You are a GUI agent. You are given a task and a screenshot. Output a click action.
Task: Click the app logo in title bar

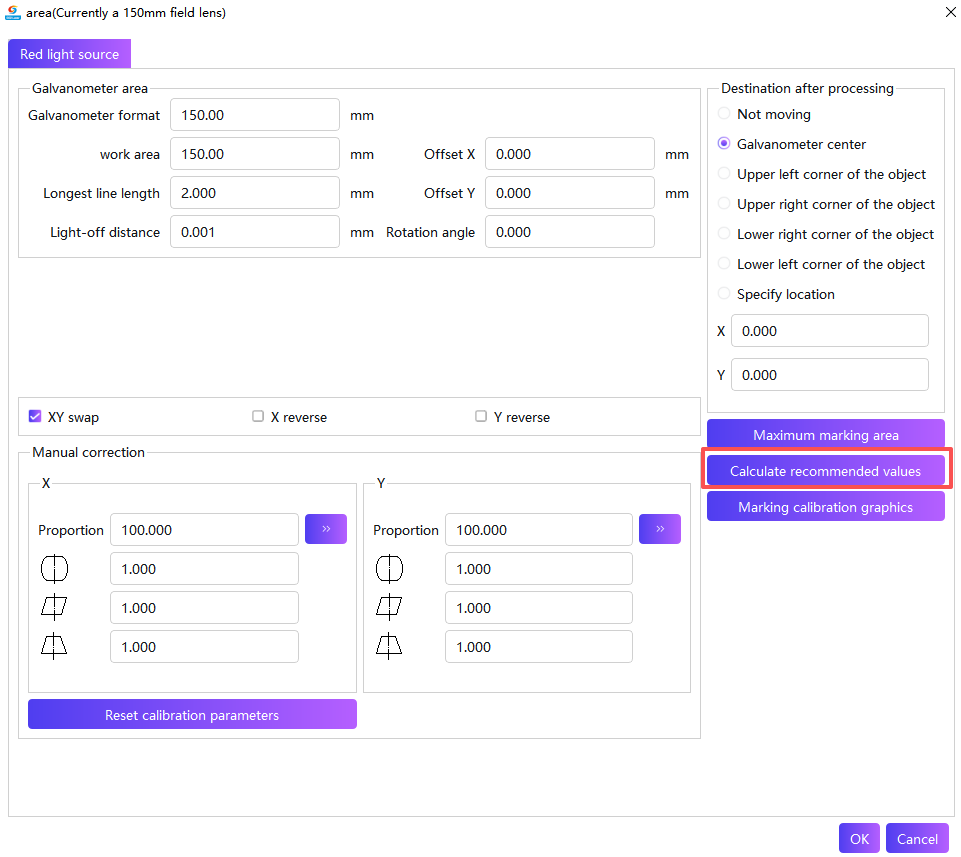tap(12, 12)
